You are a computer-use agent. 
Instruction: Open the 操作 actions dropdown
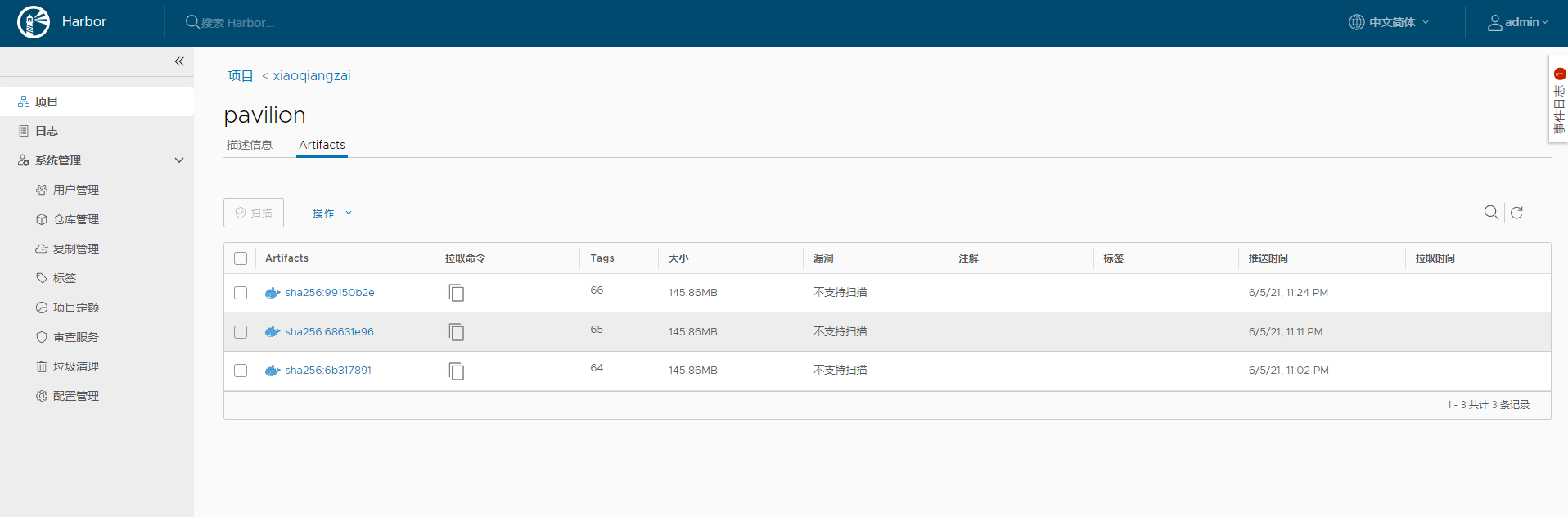(332, 213)
